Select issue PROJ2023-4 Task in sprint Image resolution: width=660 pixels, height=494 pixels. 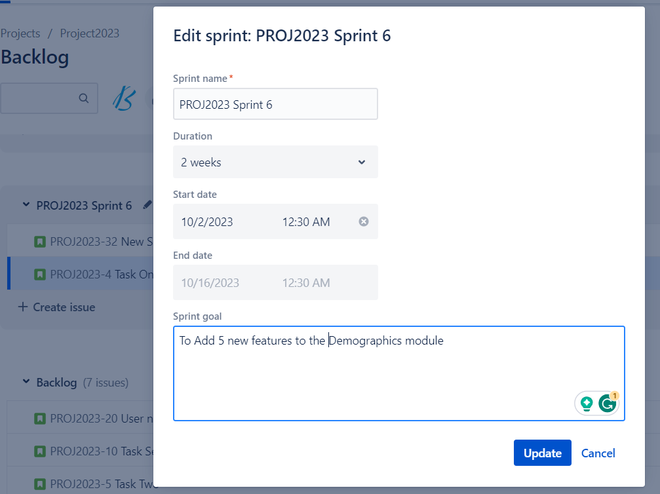80,274
